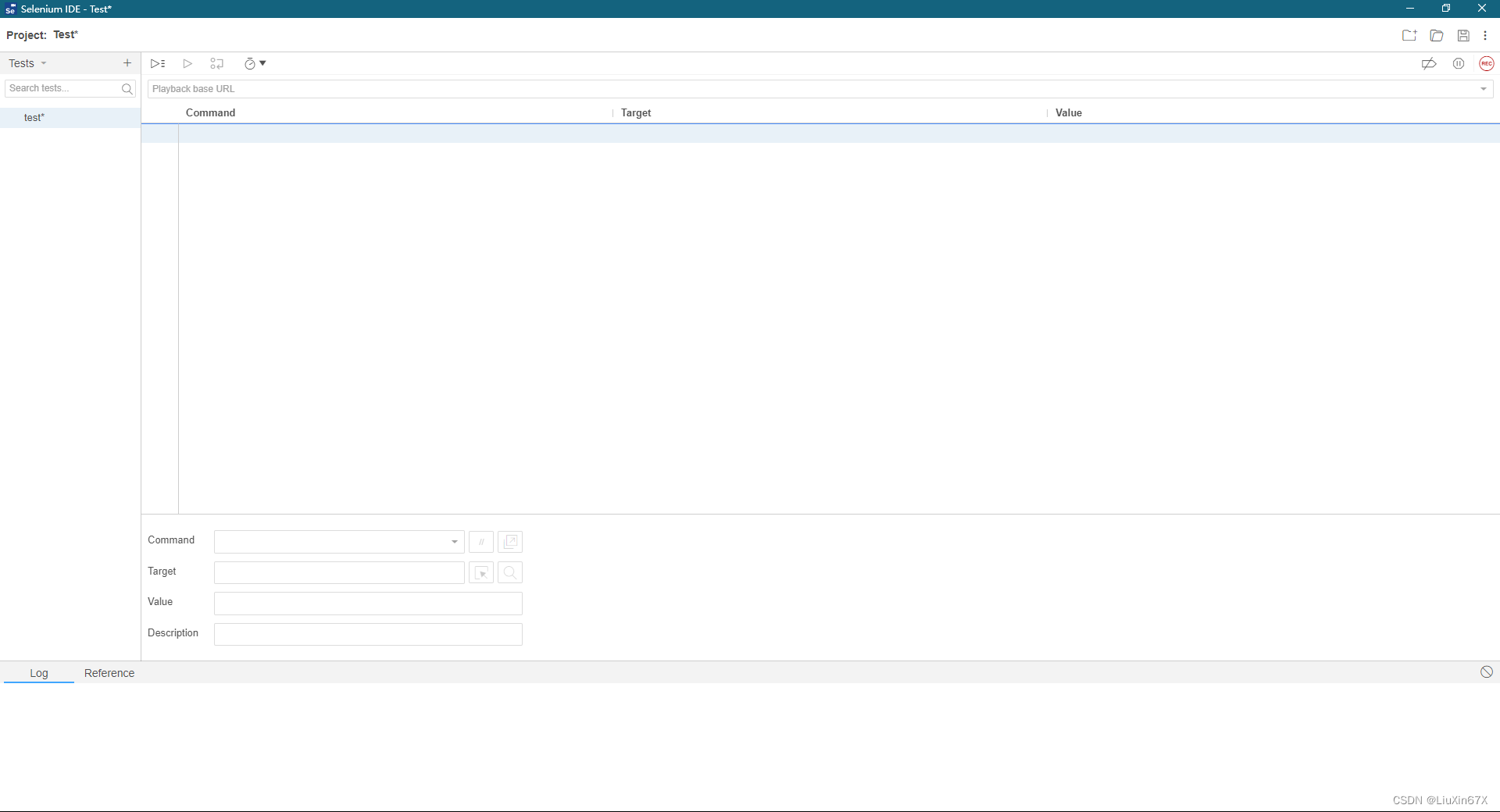
Task: Click the open new window configuration icon
Action: pos(510,542)
